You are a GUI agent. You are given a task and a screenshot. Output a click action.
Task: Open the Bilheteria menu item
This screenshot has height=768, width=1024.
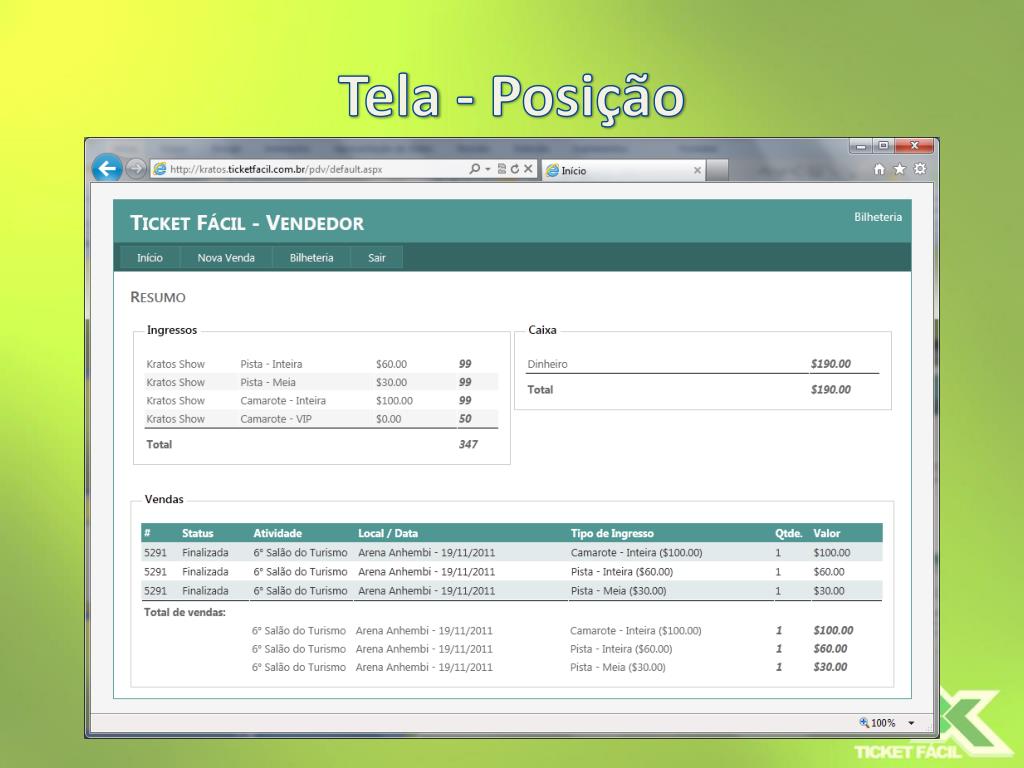click(x=312, y=258)
